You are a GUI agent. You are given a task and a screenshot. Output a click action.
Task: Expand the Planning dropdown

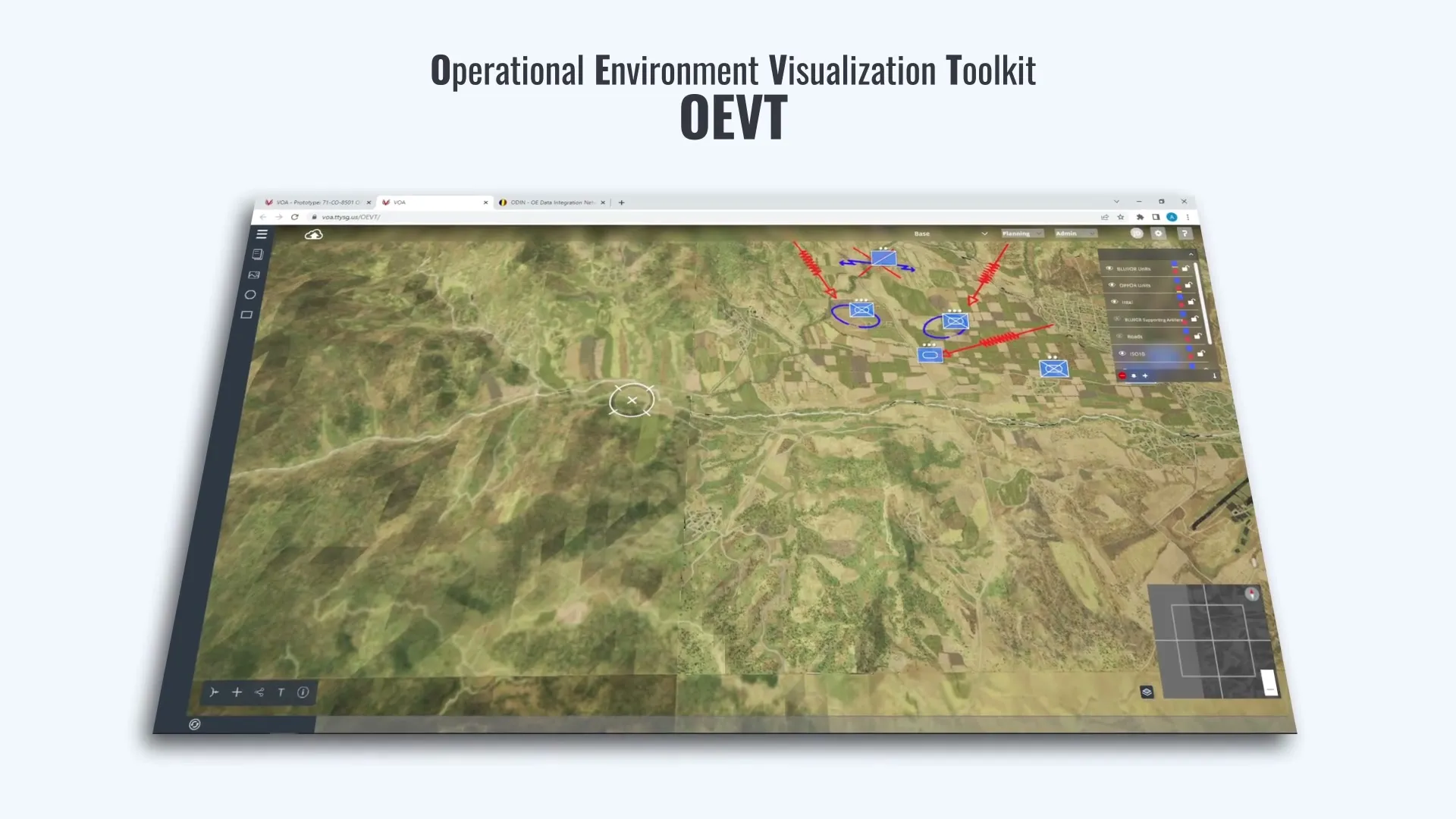(1021, 234)
